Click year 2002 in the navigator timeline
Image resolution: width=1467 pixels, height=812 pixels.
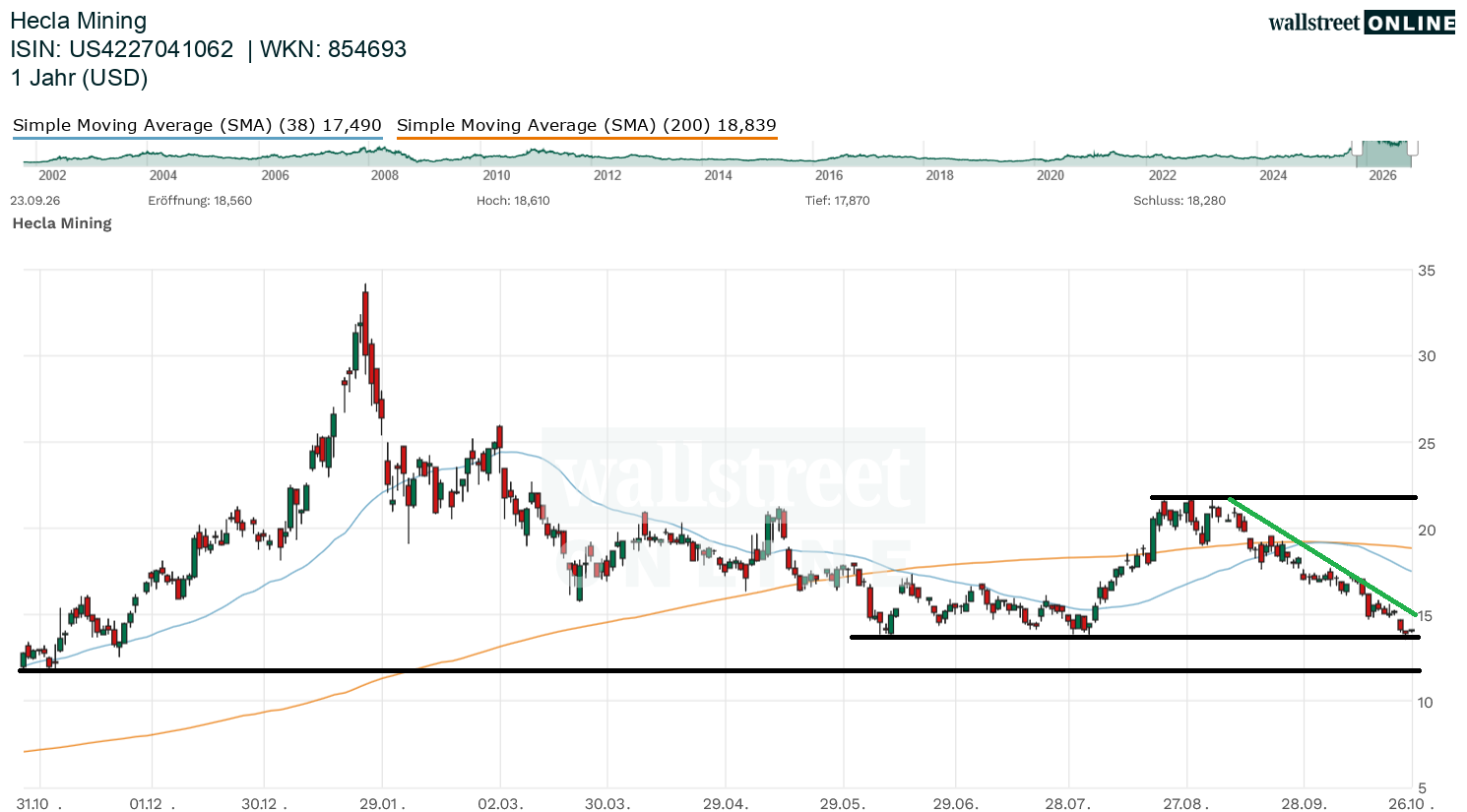tap(52, 175)
